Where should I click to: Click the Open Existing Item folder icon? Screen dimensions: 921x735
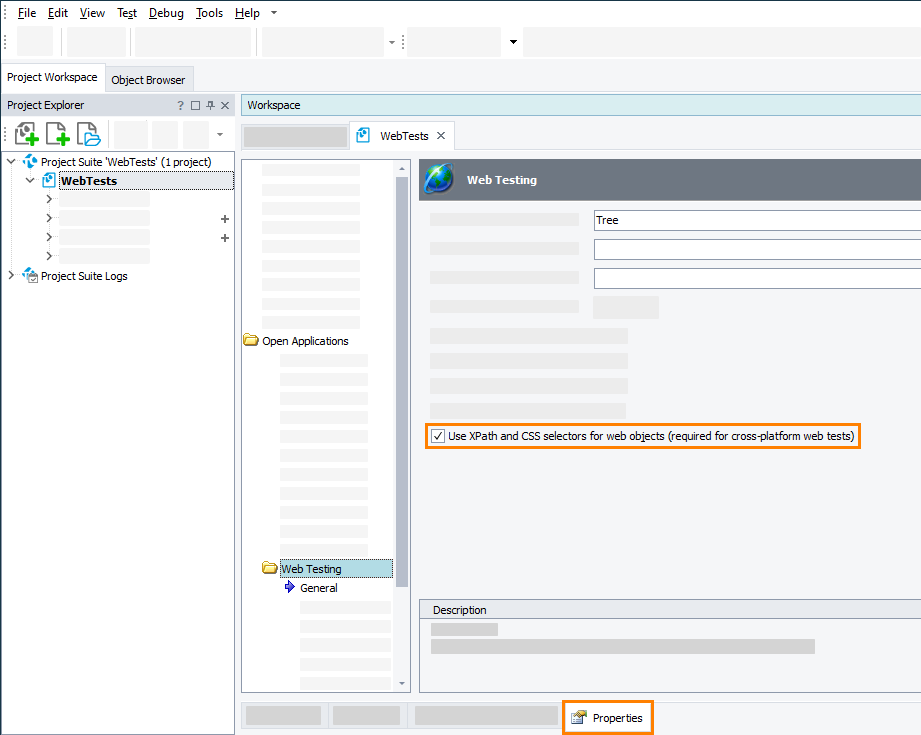89,134
